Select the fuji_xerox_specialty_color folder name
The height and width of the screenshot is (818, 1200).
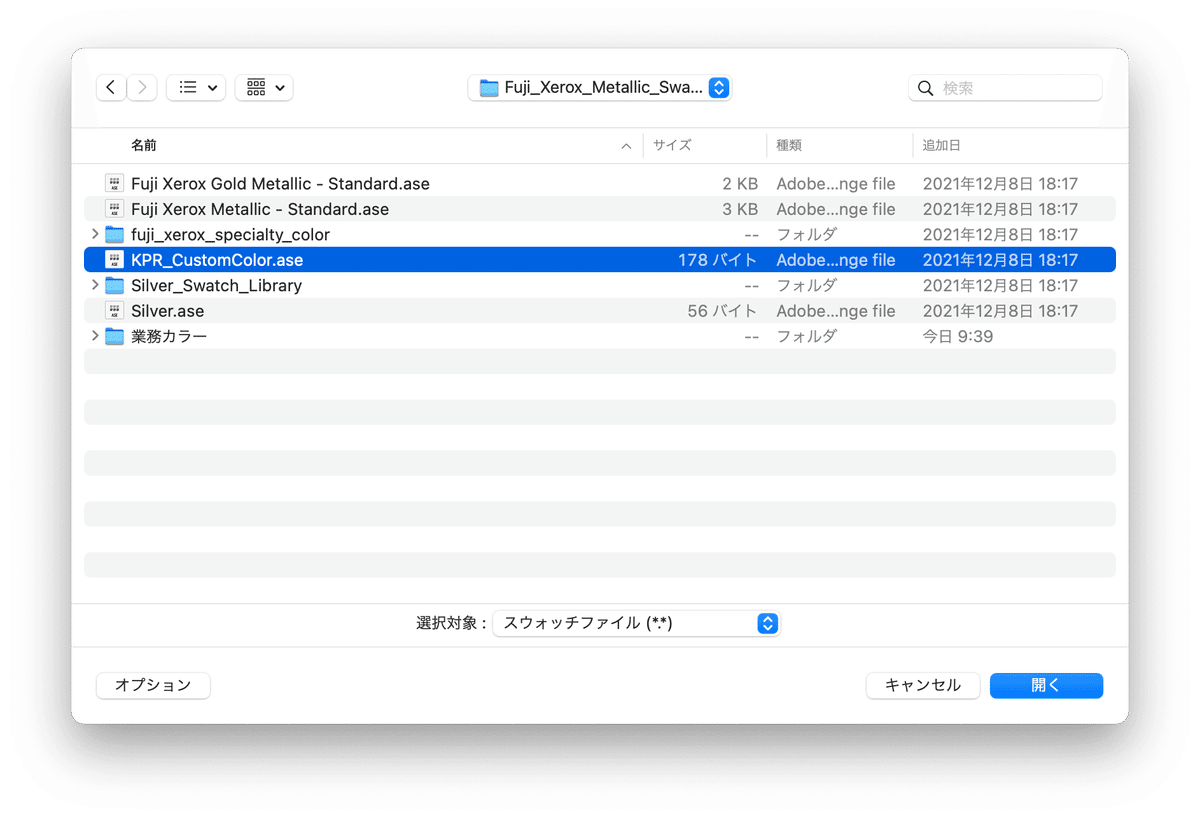click(230, 235)
